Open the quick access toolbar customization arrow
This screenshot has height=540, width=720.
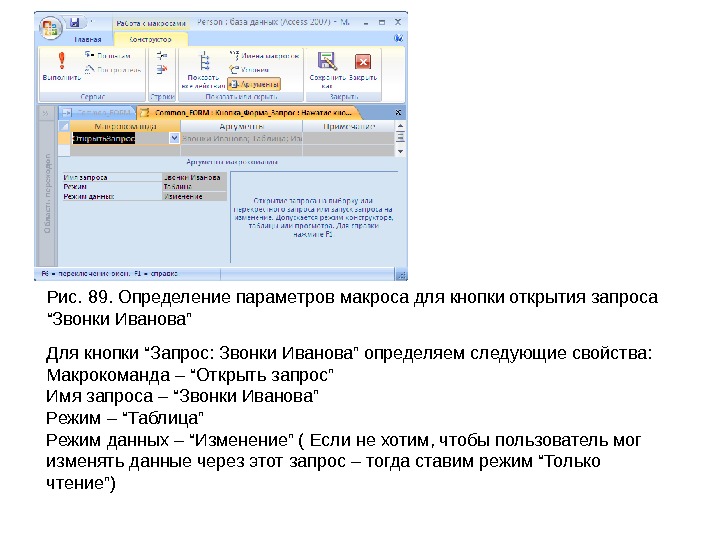(92, 22)
